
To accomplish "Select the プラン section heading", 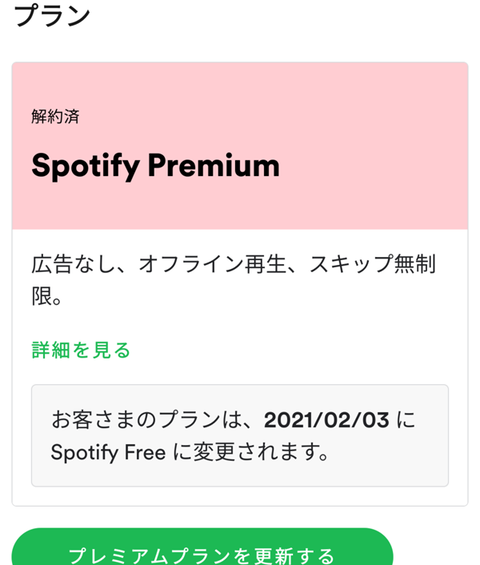I will click(x=52, y=15).
